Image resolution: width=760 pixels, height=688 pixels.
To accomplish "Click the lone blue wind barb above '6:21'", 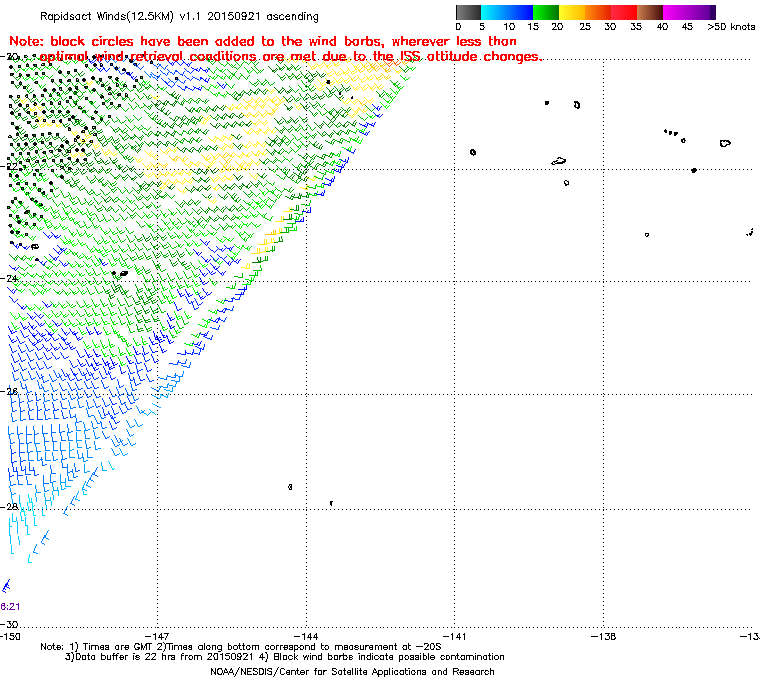I will 6,586.
